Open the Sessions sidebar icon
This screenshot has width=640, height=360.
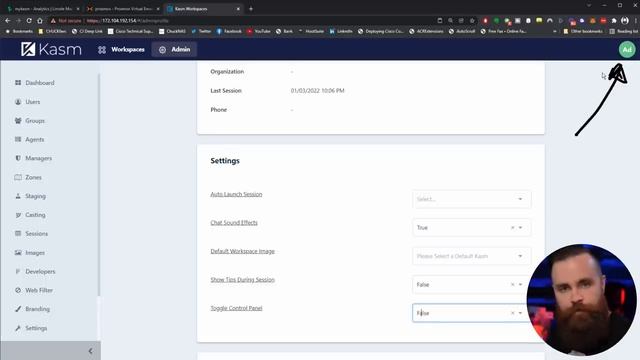[x=18, y=233]
